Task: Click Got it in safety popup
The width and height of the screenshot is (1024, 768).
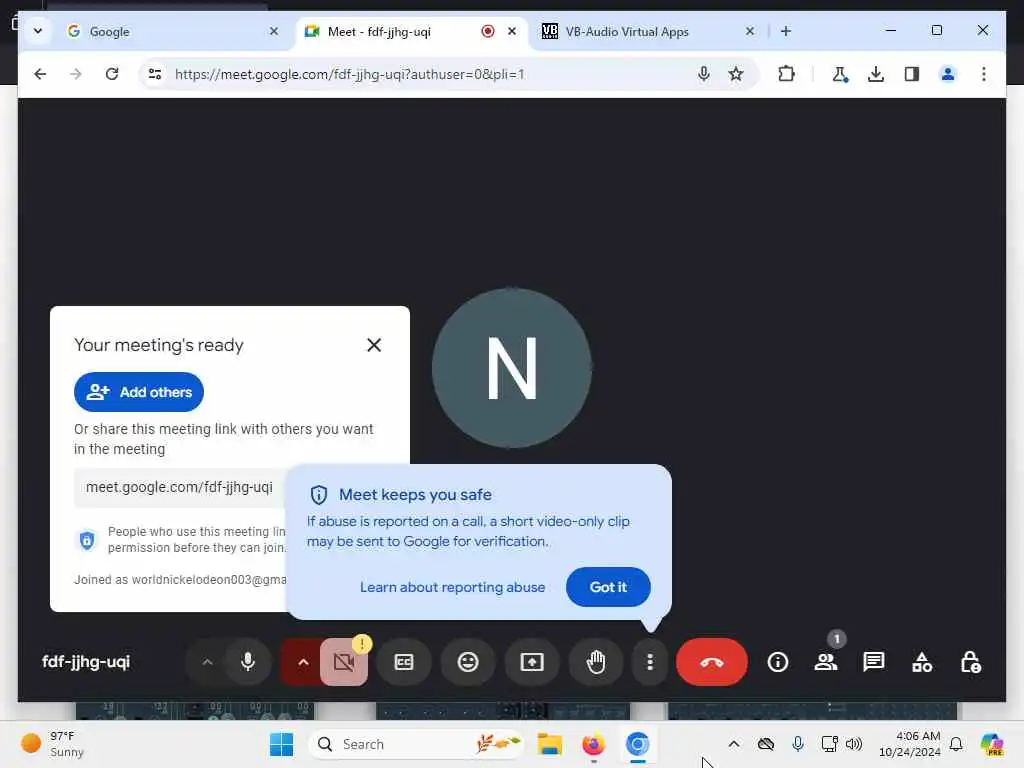Action: 608,587
